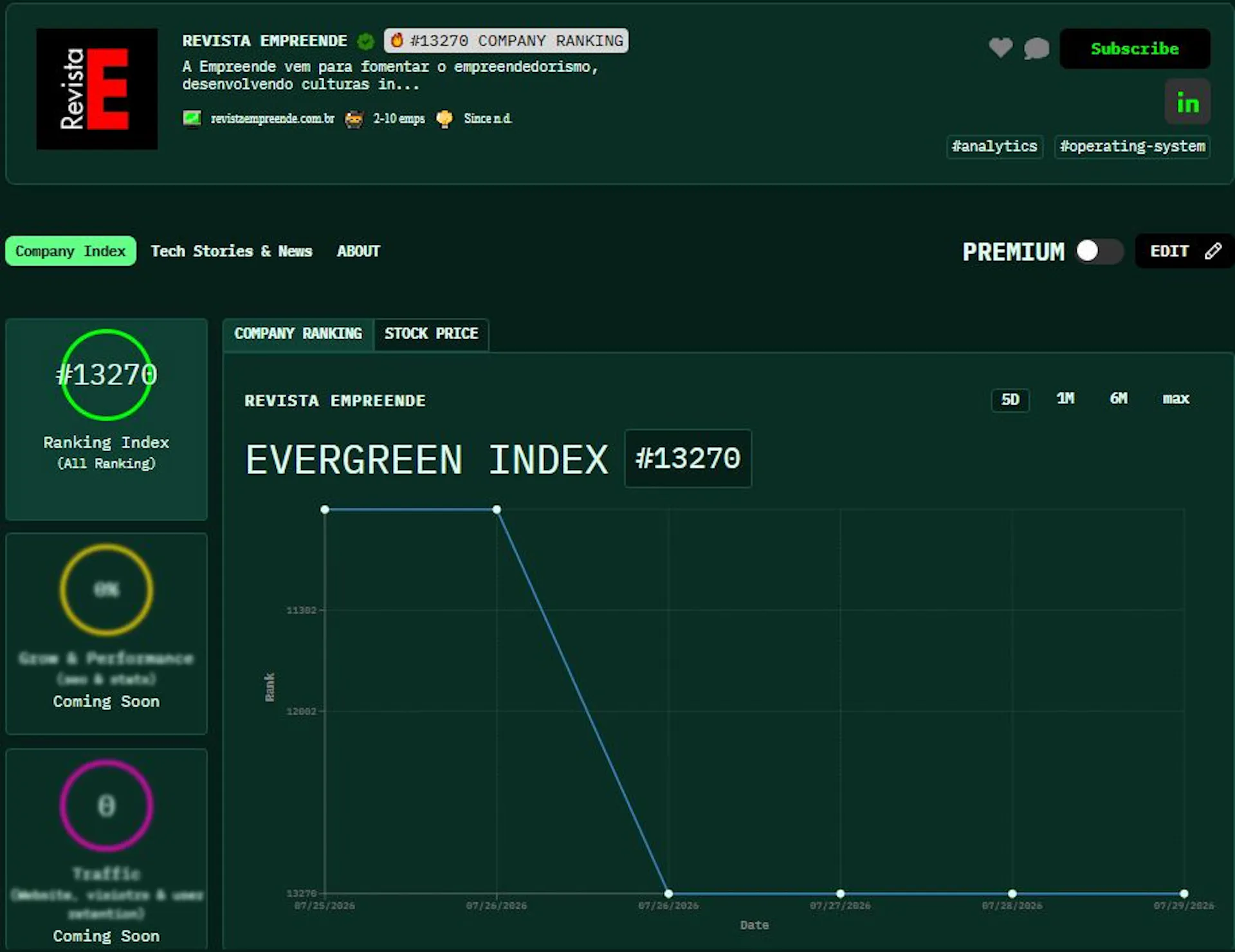Click the website monitor icon

[x=192, y=119]
